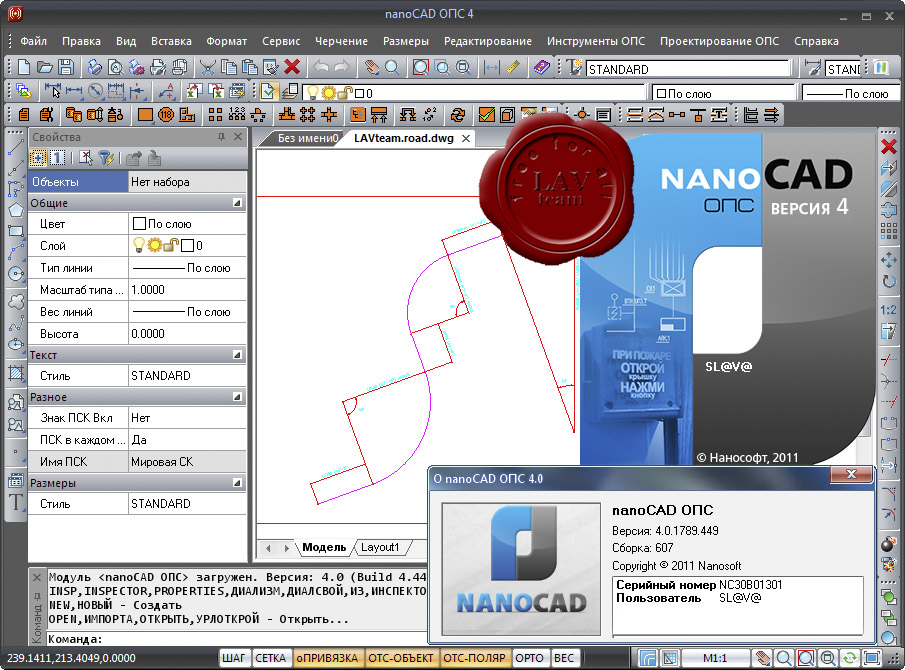Image resolution: width=905 pixels, height=670 pixels.
Task: Toggle ОТС-ОБЪЕКТ object tracking
Action: click(x=401, y=658)
